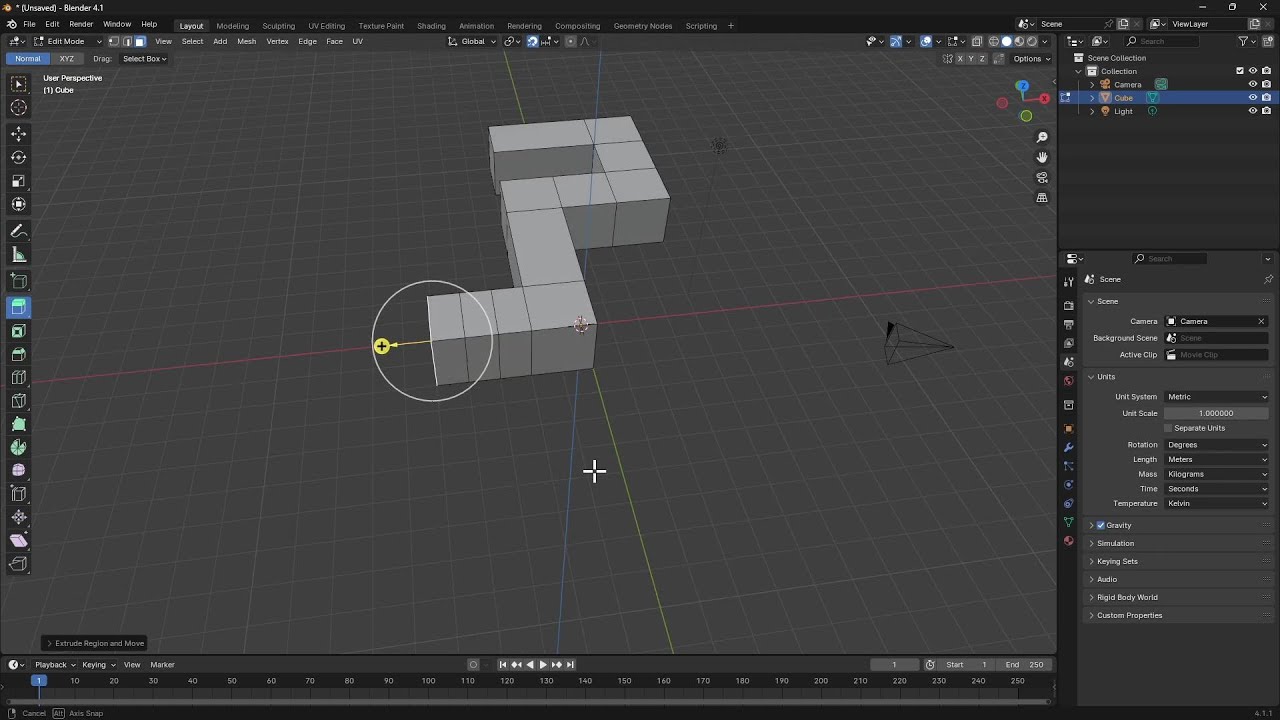This screenshot has width=1280, height=720.
Task: Expand Extrude Region and Move panel
Action: coord(96,643)
